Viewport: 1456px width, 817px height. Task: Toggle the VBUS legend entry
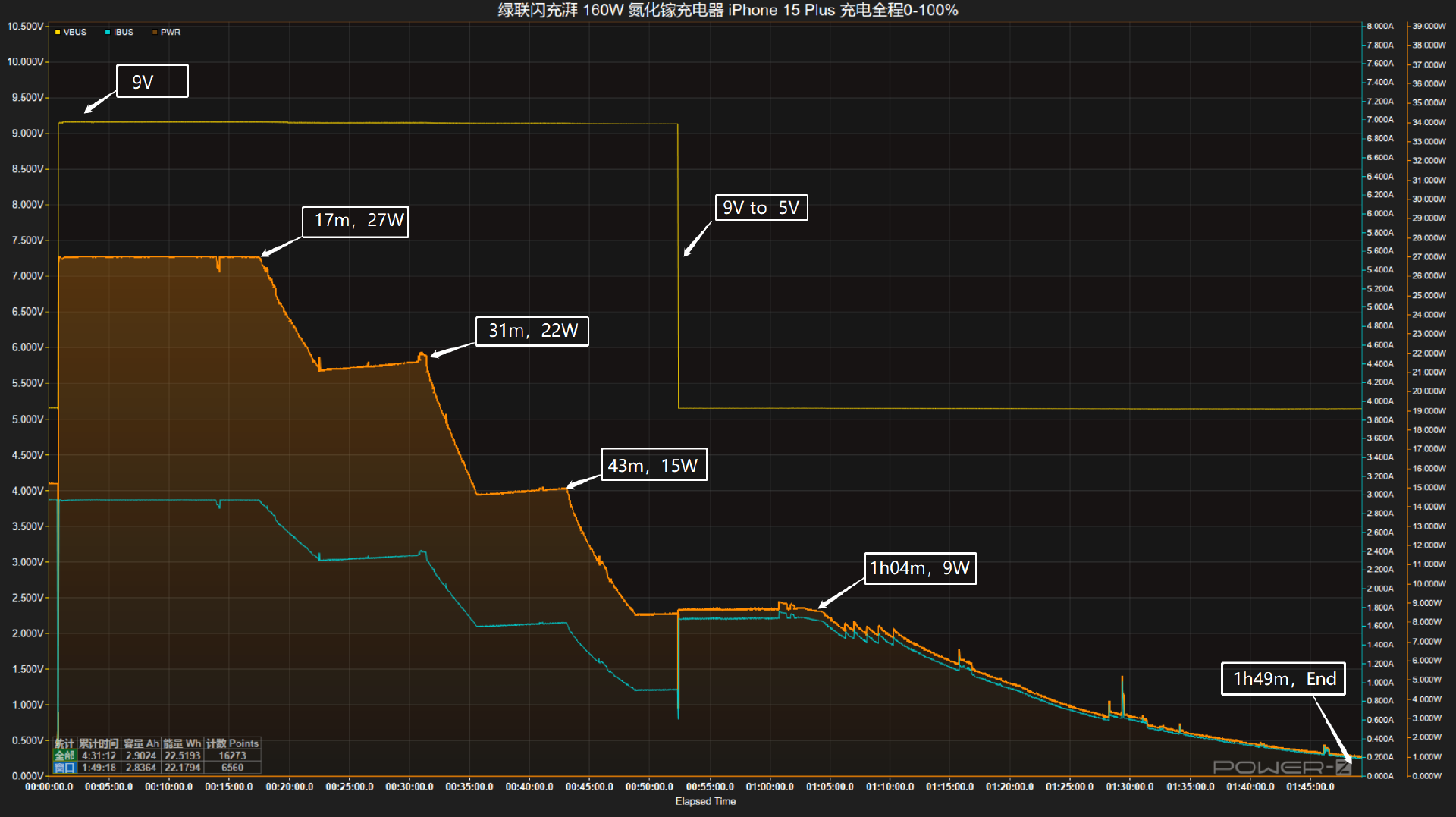[x=71, y=33]
